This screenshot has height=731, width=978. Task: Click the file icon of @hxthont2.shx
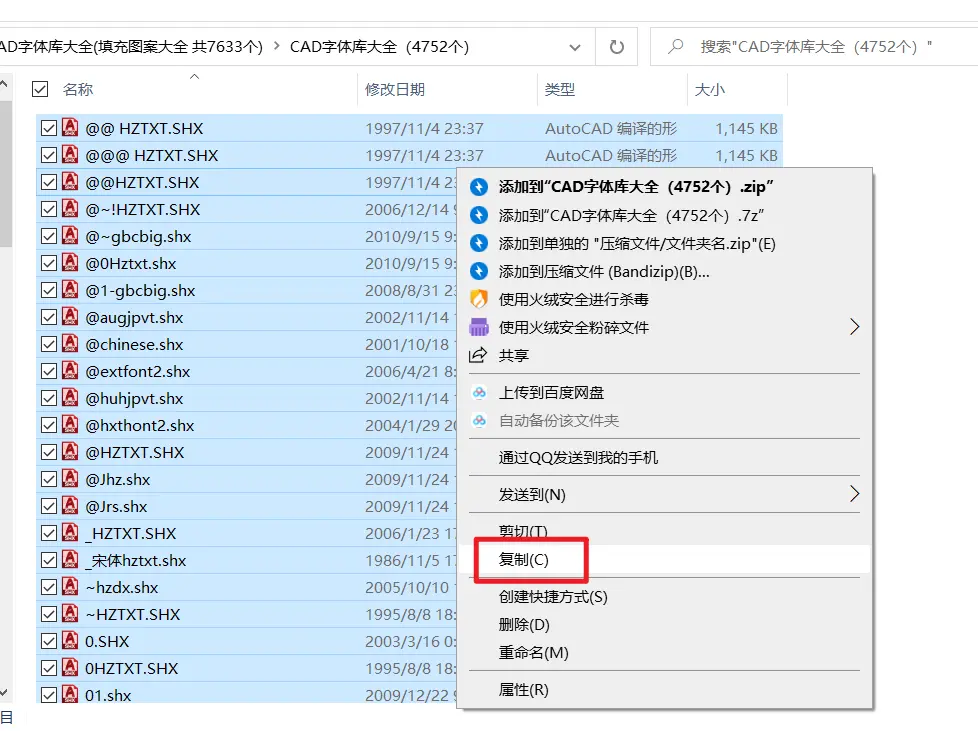pos(70,425)
